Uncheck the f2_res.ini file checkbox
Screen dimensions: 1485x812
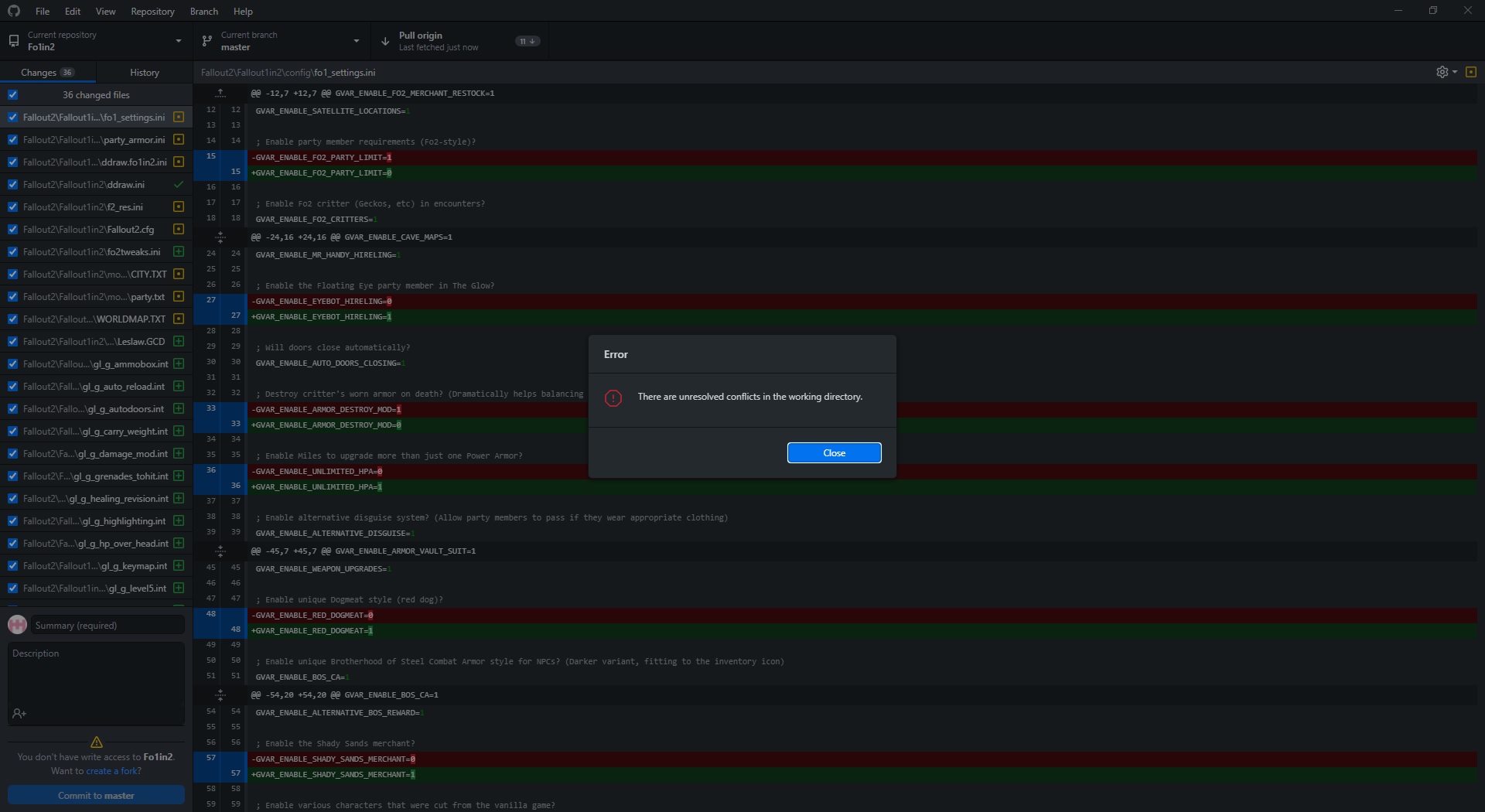coord(12,206)
